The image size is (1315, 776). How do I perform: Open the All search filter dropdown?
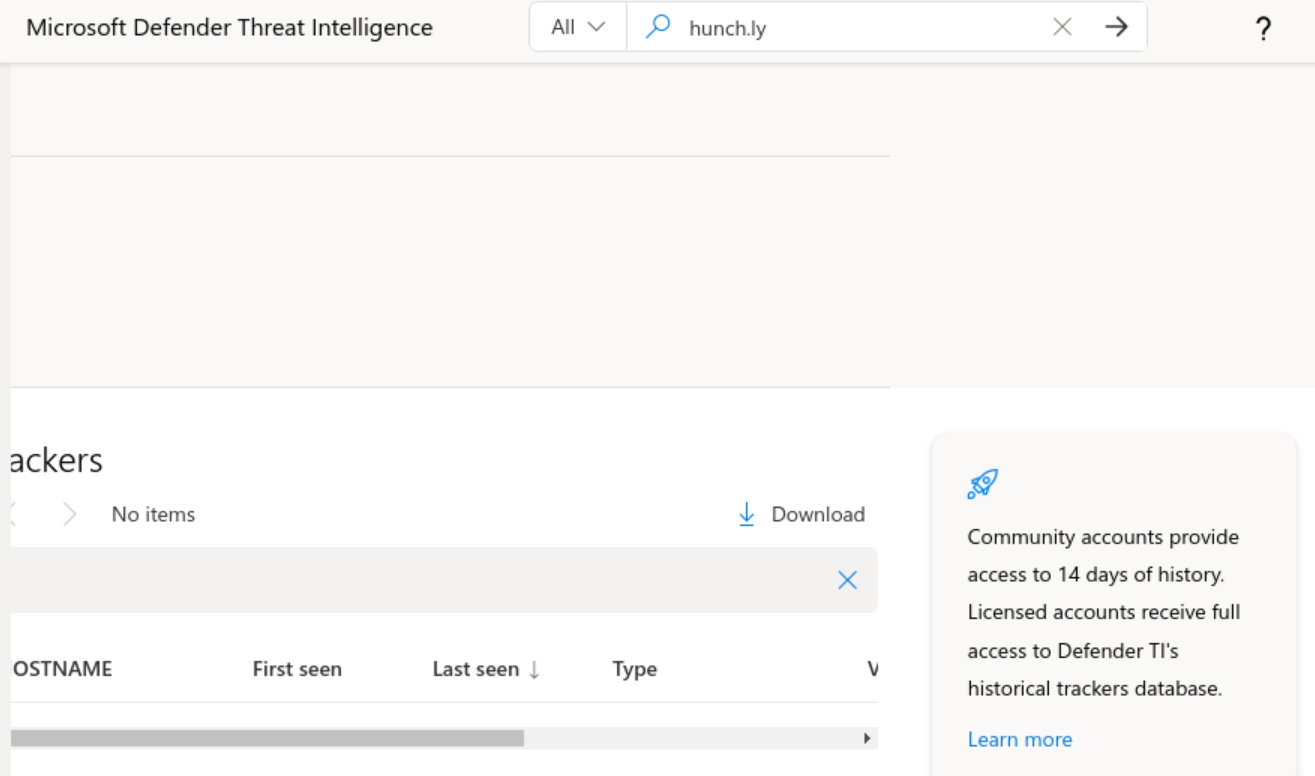click(578, 27)
